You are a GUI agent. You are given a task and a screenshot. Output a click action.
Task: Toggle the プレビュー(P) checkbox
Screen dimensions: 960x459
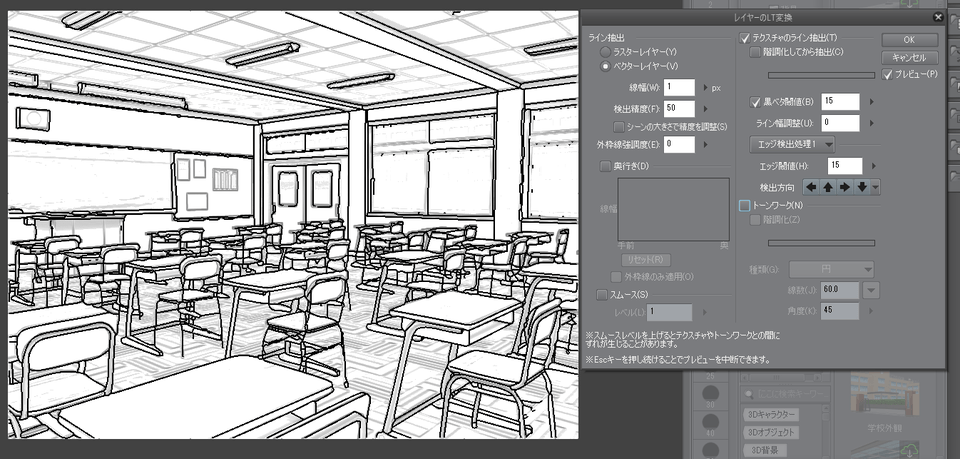pos(887,74)
